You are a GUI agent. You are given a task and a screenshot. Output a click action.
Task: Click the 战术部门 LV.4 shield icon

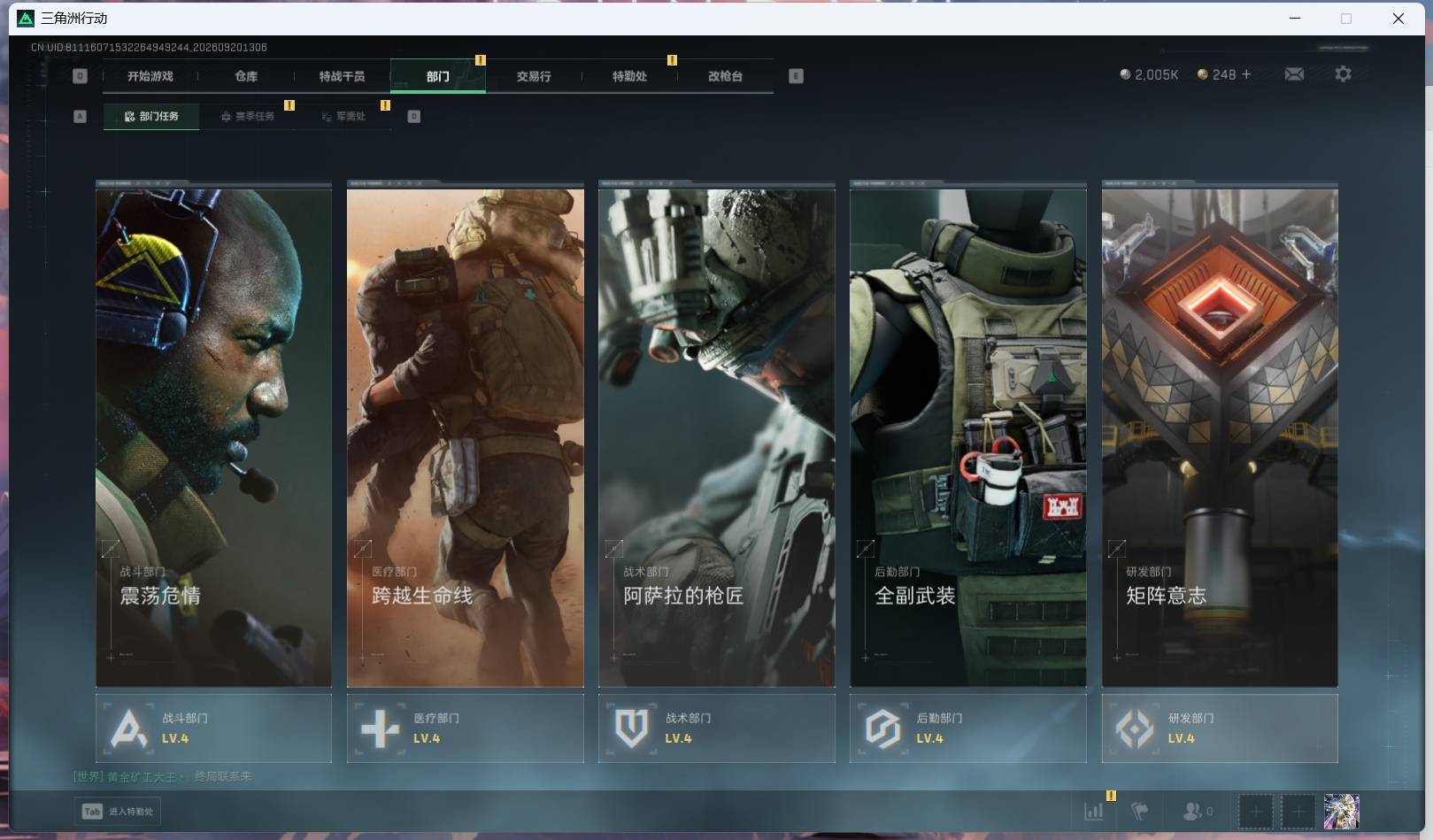(632, 728)
